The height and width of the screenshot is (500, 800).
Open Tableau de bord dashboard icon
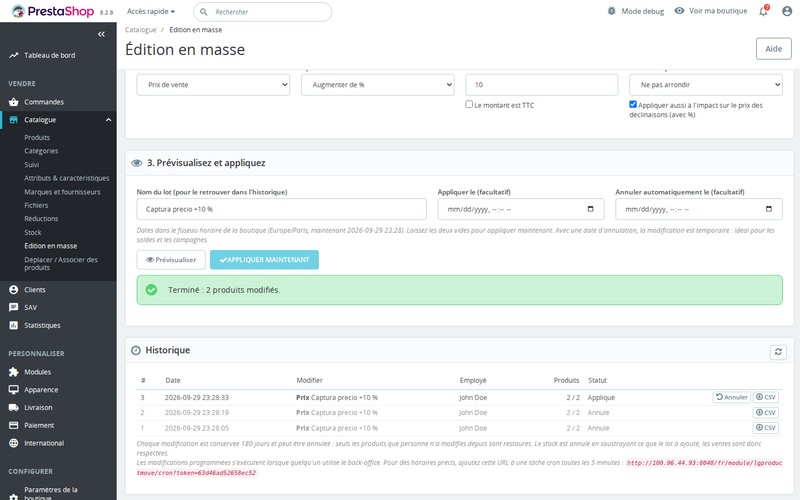(14, 55)
